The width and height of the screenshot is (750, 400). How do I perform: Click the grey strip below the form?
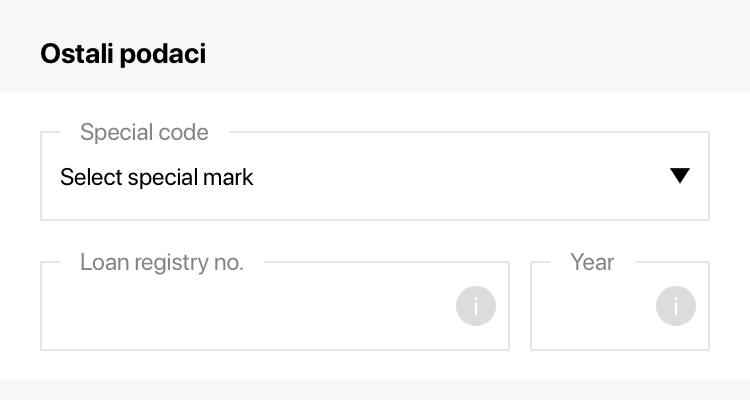pos(375,391)
